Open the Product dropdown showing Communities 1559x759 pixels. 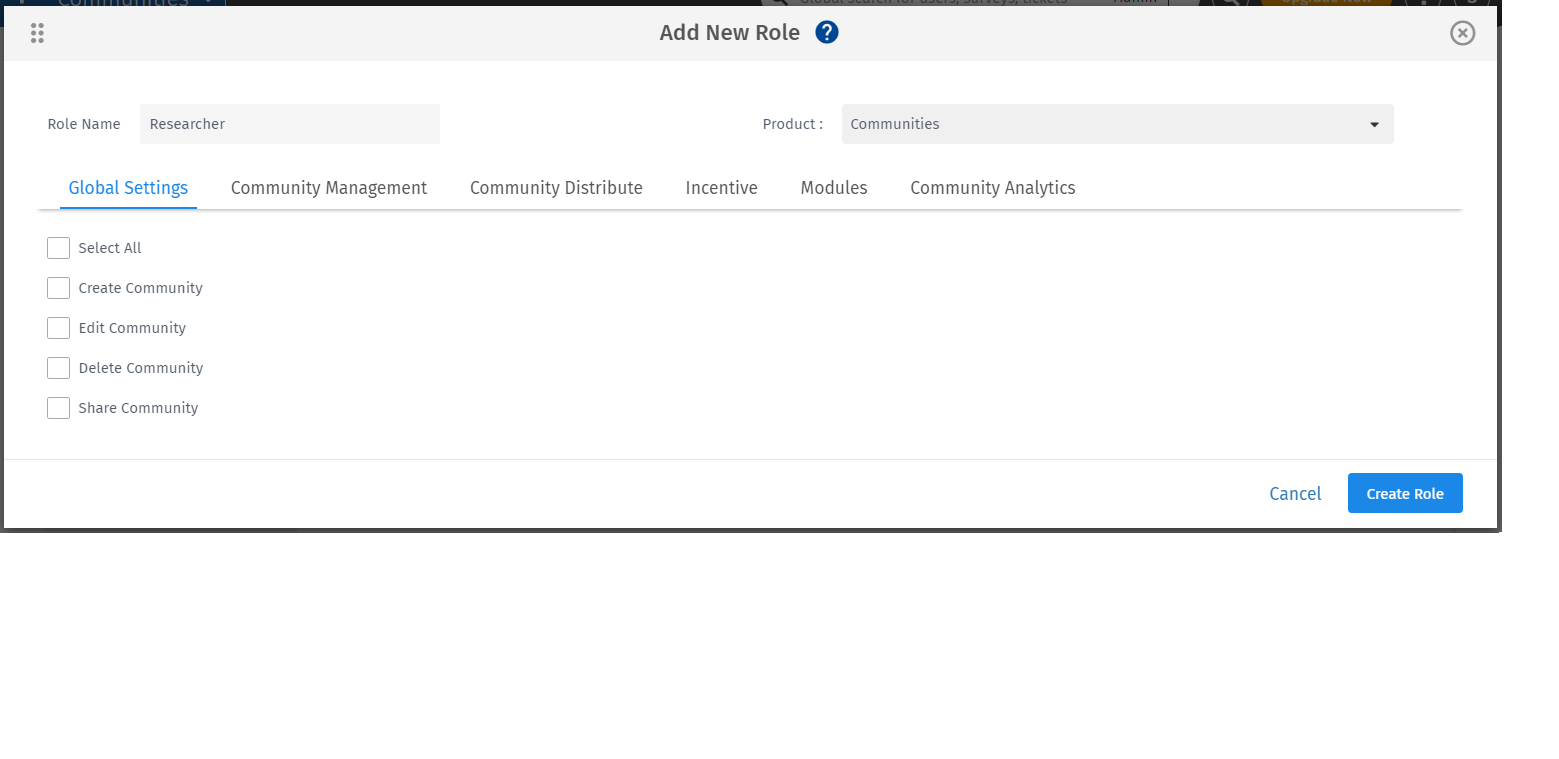pyautogui.click(x=1117, y=124)
